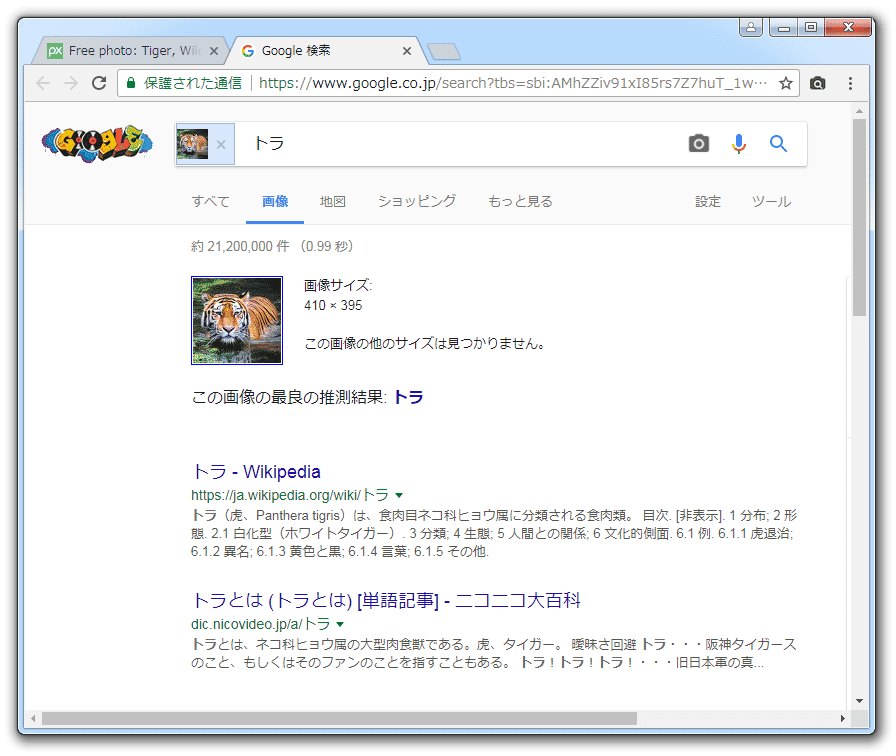Minimize the Chrome window
This screenshot has height=756, width=896.
click(783, 27)
